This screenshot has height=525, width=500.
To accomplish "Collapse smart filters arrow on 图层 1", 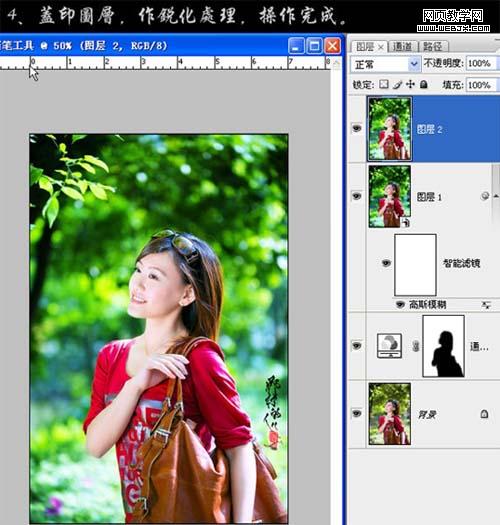I will [496, 196].
